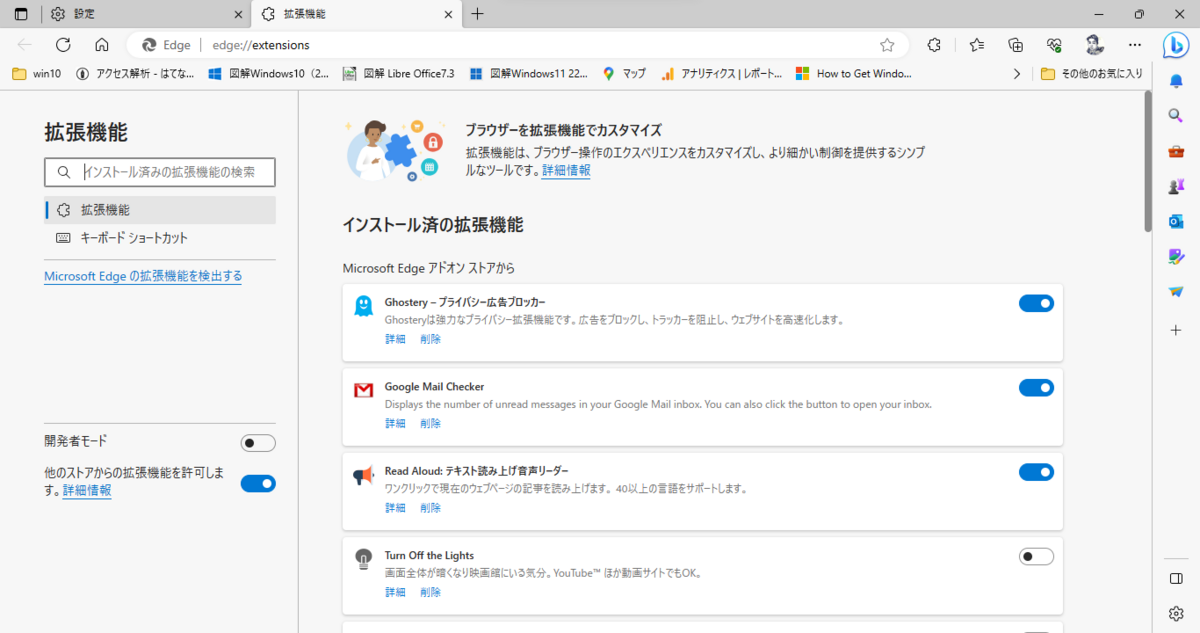Open 詳細情報 link in the header description
Screen dimensions: 1200x633
click(566, 171)
